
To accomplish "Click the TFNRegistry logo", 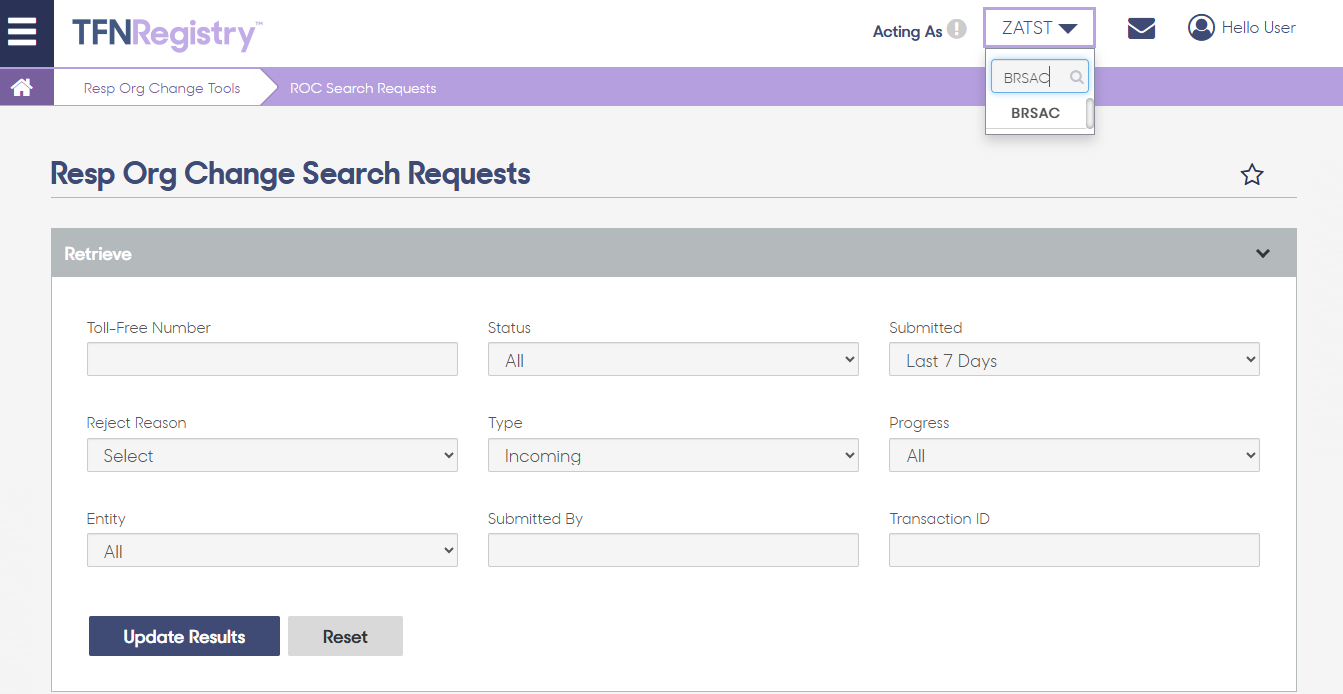I will click(x=166, y=34).
